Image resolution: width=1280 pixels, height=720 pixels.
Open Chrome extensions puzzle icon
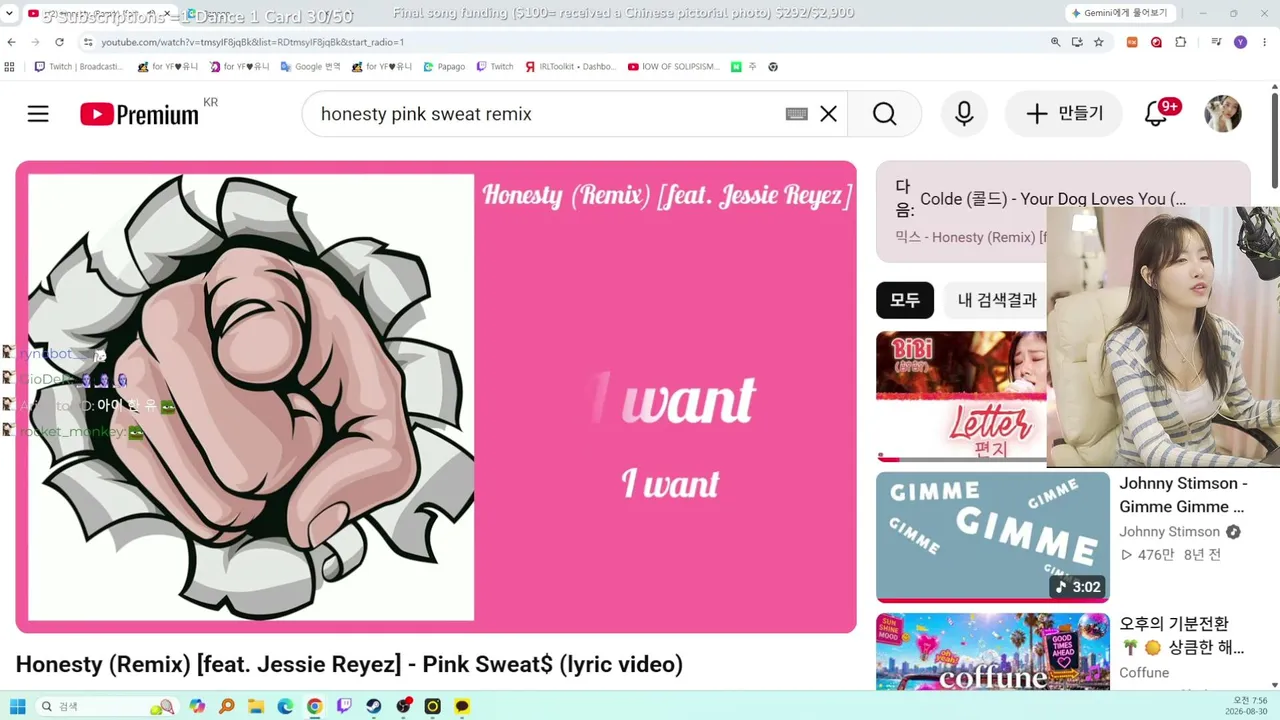[x=1181, y=42]
